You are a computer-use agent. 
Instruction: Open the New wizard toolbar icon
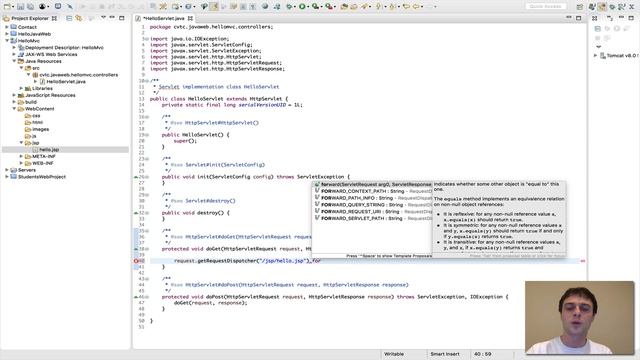click(x=7, y=7)
